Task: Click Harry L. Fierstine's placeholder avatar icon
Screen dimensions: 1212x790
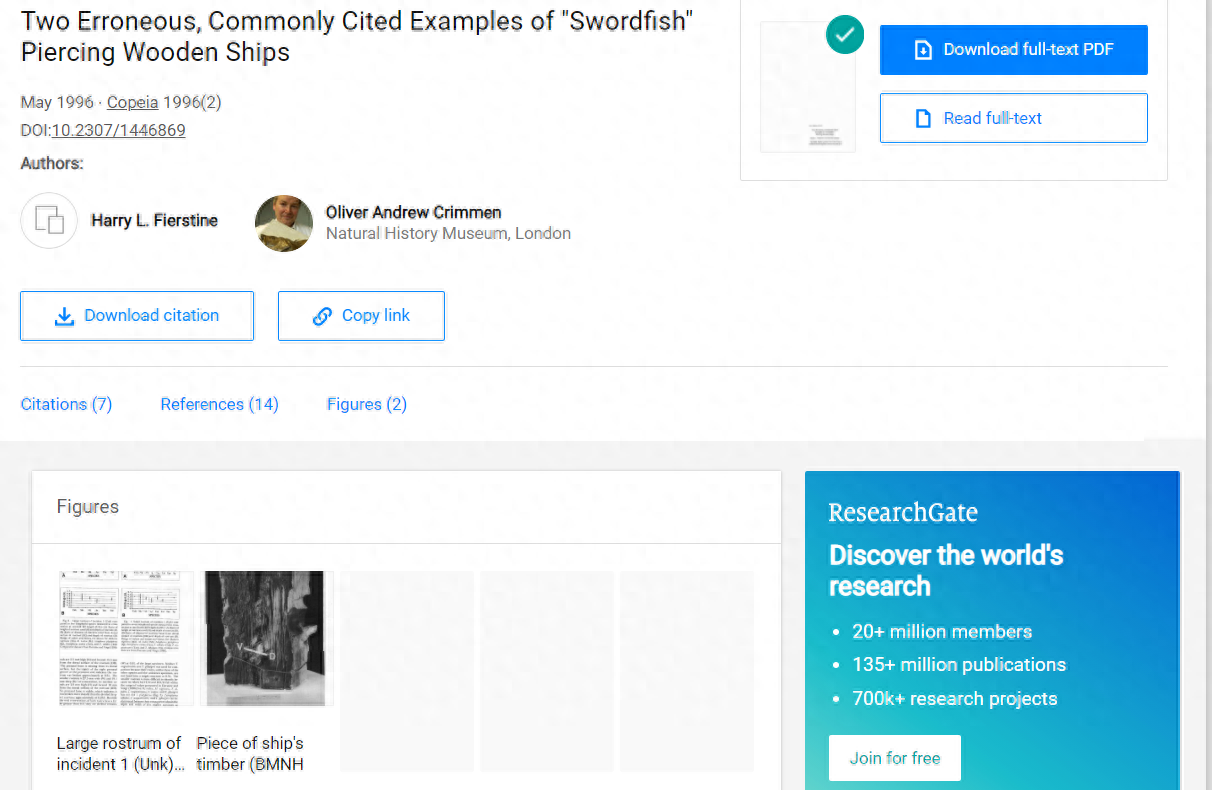Action: (x=49, y=220)
